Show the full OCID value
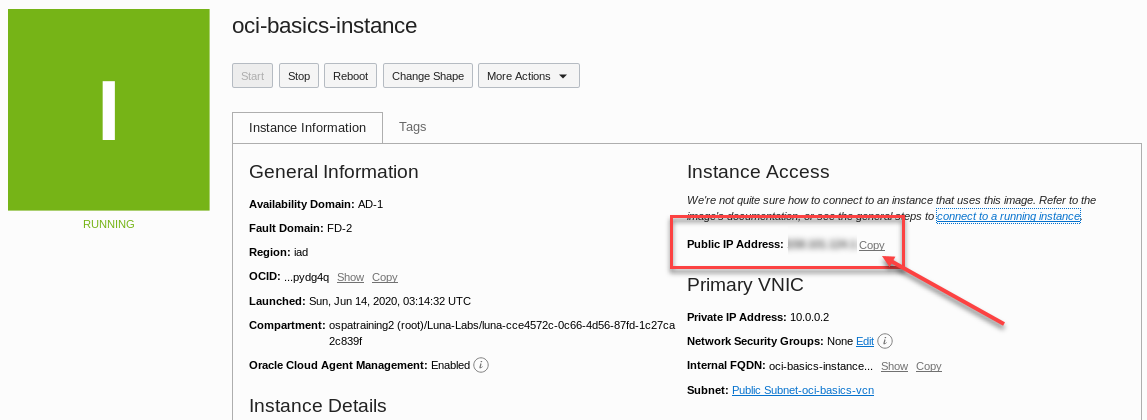This screenshot has height=420, width=1147. [350, 277]
